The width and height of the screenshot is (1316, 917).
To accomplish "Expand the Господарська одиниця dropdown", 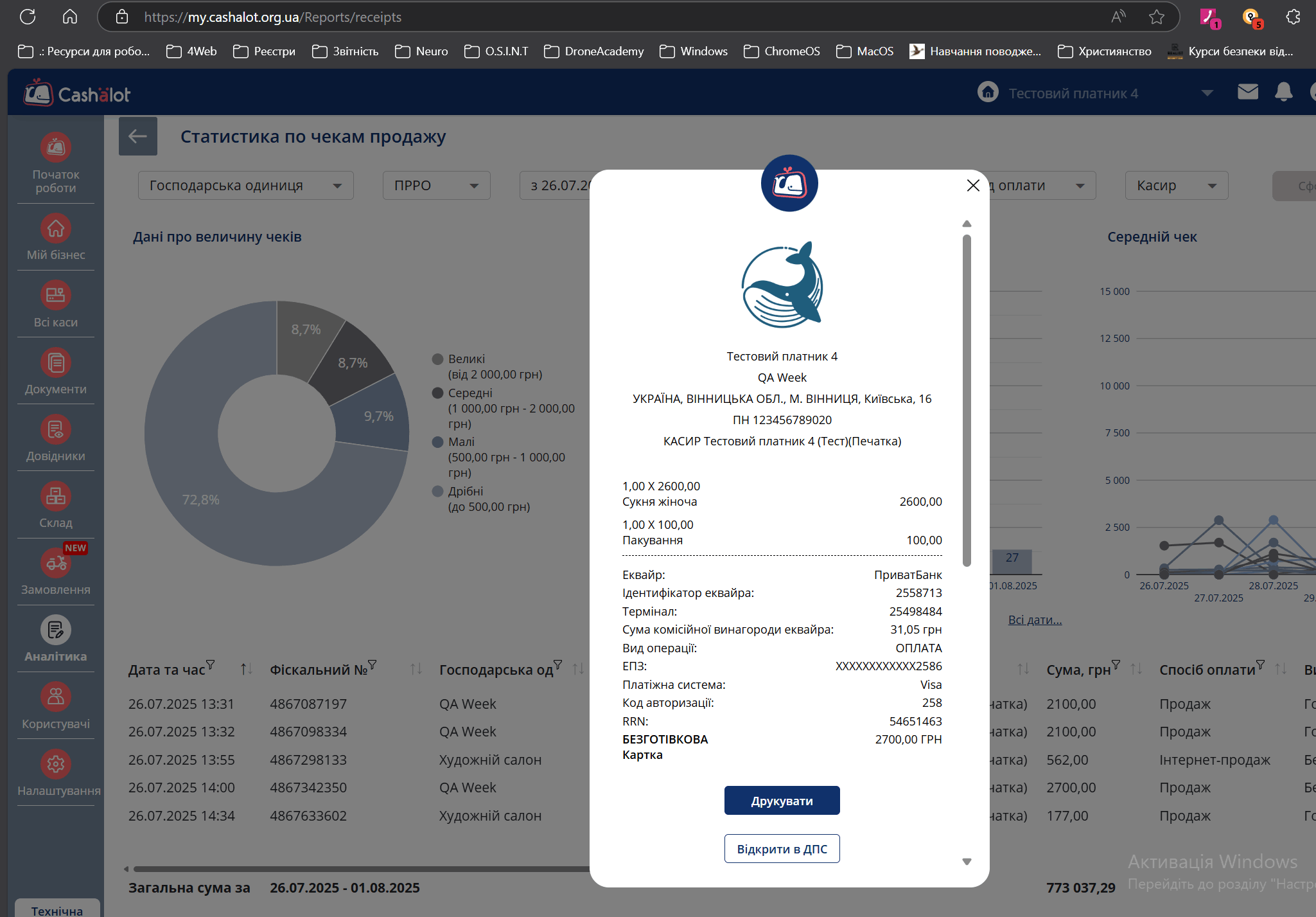I will pos(245,186).
